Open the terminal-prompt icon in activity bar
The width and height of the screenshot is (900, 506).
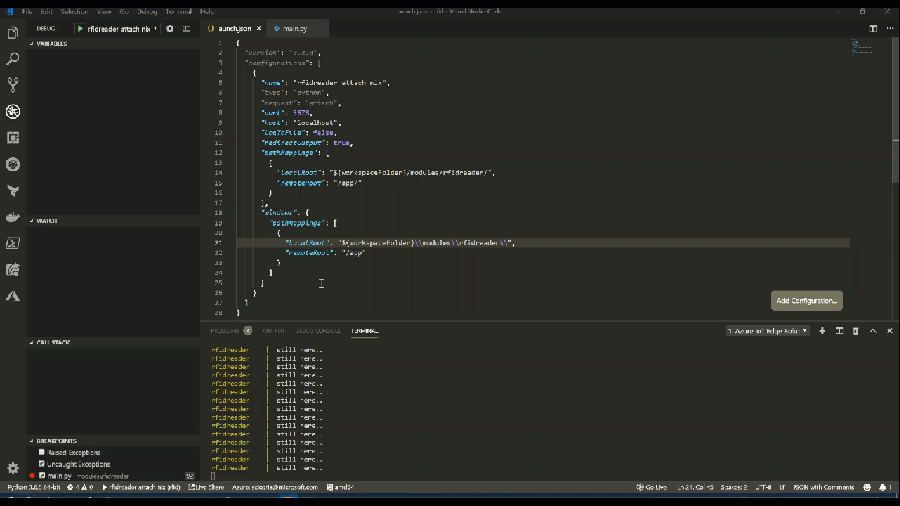pyautogui.click(x=13, y=243)
